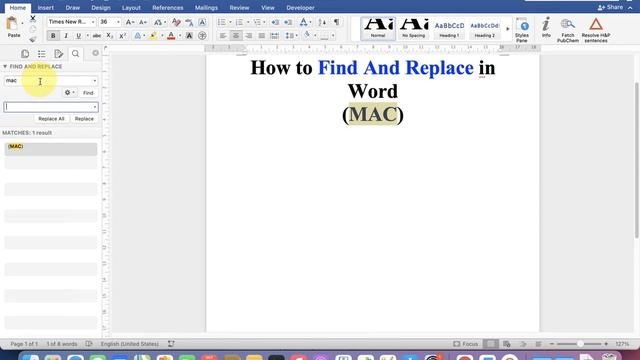
Task: Show document map list icon in sidebar
Action: pyautogui.click(x=42, y=54)
